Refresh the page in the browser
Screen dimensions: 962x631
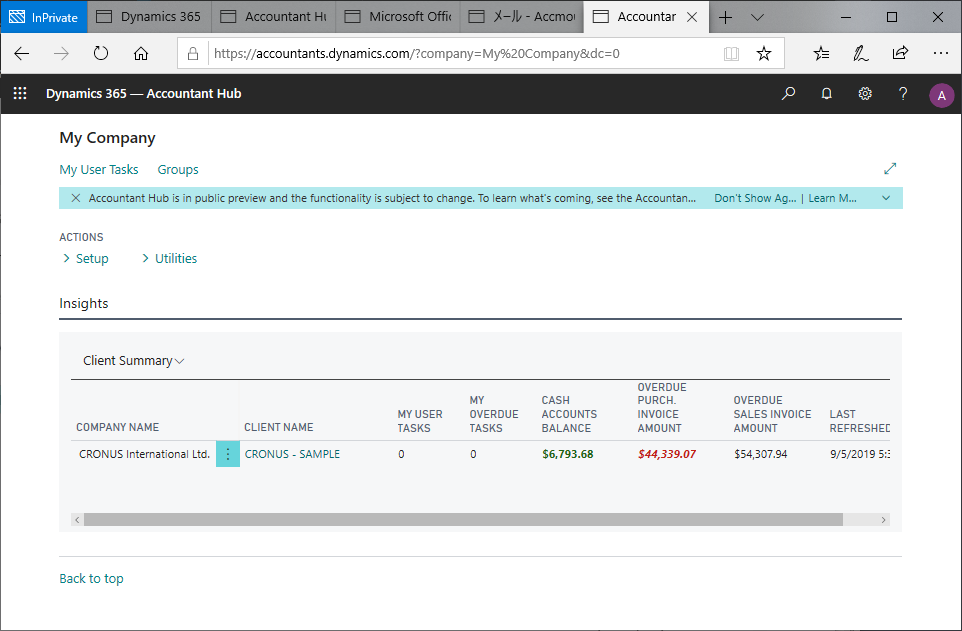(101, 53)
